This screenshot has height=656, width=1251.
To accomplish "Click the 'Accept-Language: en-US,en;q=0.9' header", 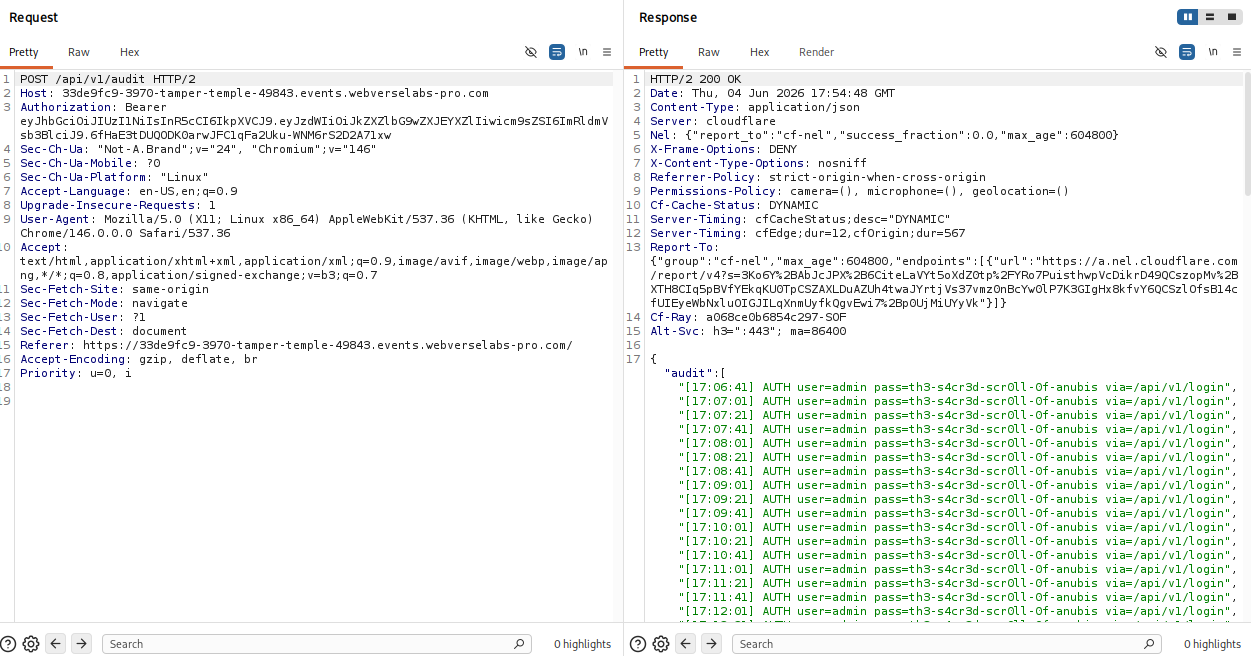I will (x=129, y=191).
